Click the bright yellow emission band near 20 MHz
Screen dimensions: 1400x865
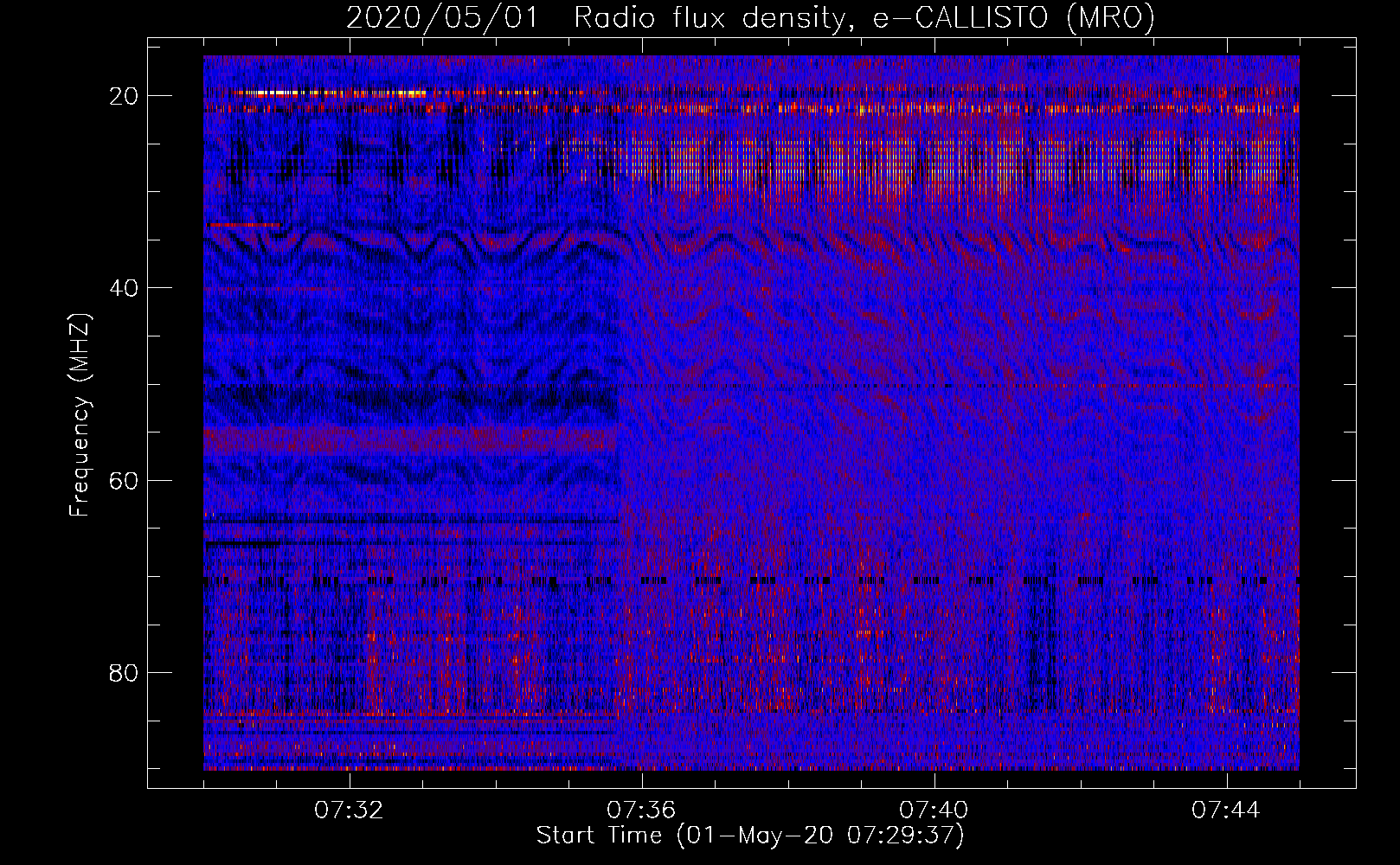[x=329, y=93]
